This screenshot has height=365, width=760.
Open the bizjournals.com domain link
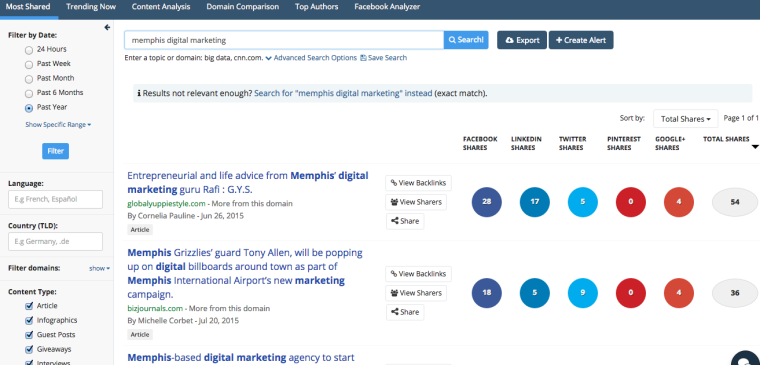click(x=155, y=308)
